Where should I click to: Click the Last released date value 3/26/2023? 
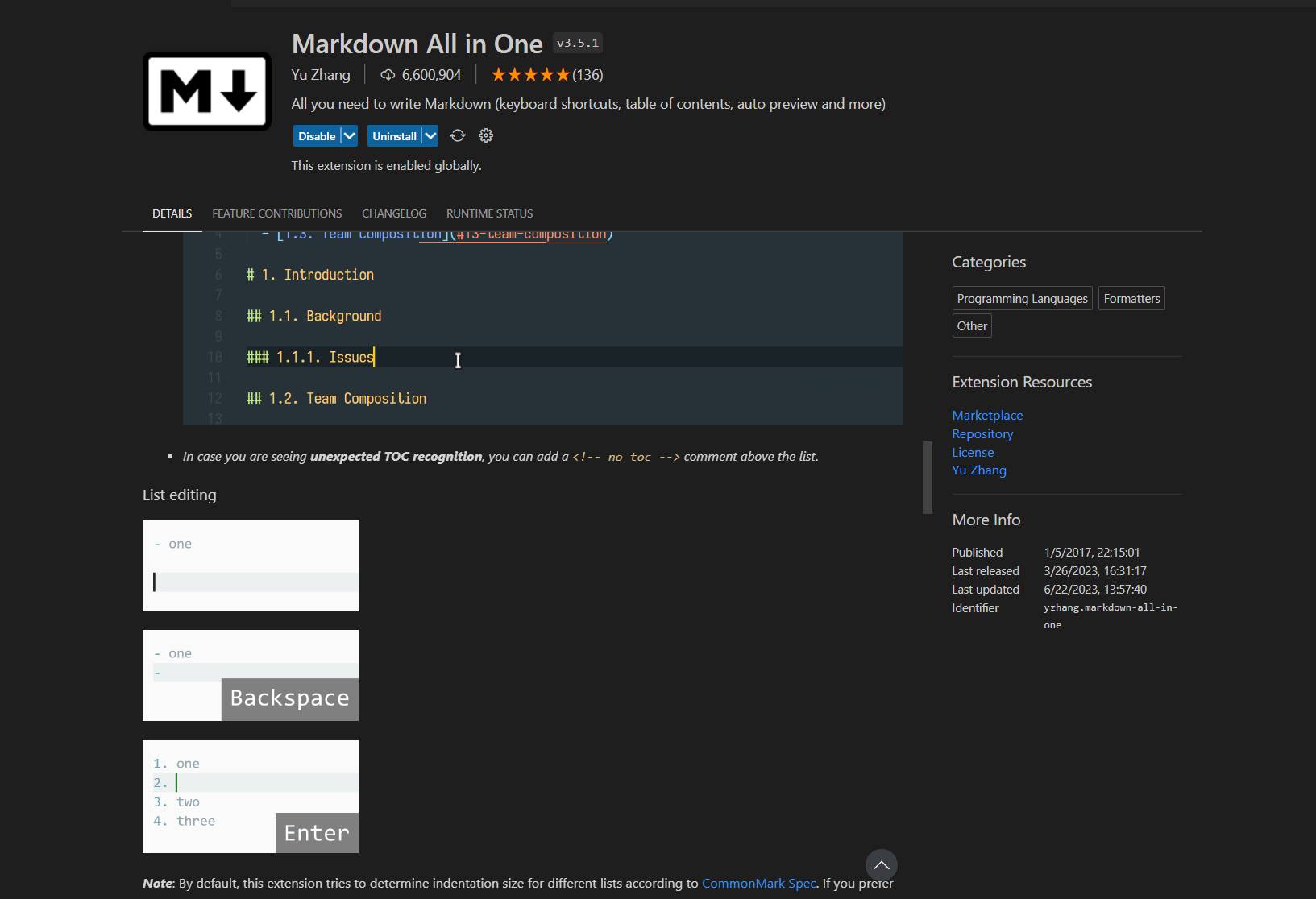coord(1095,571)
